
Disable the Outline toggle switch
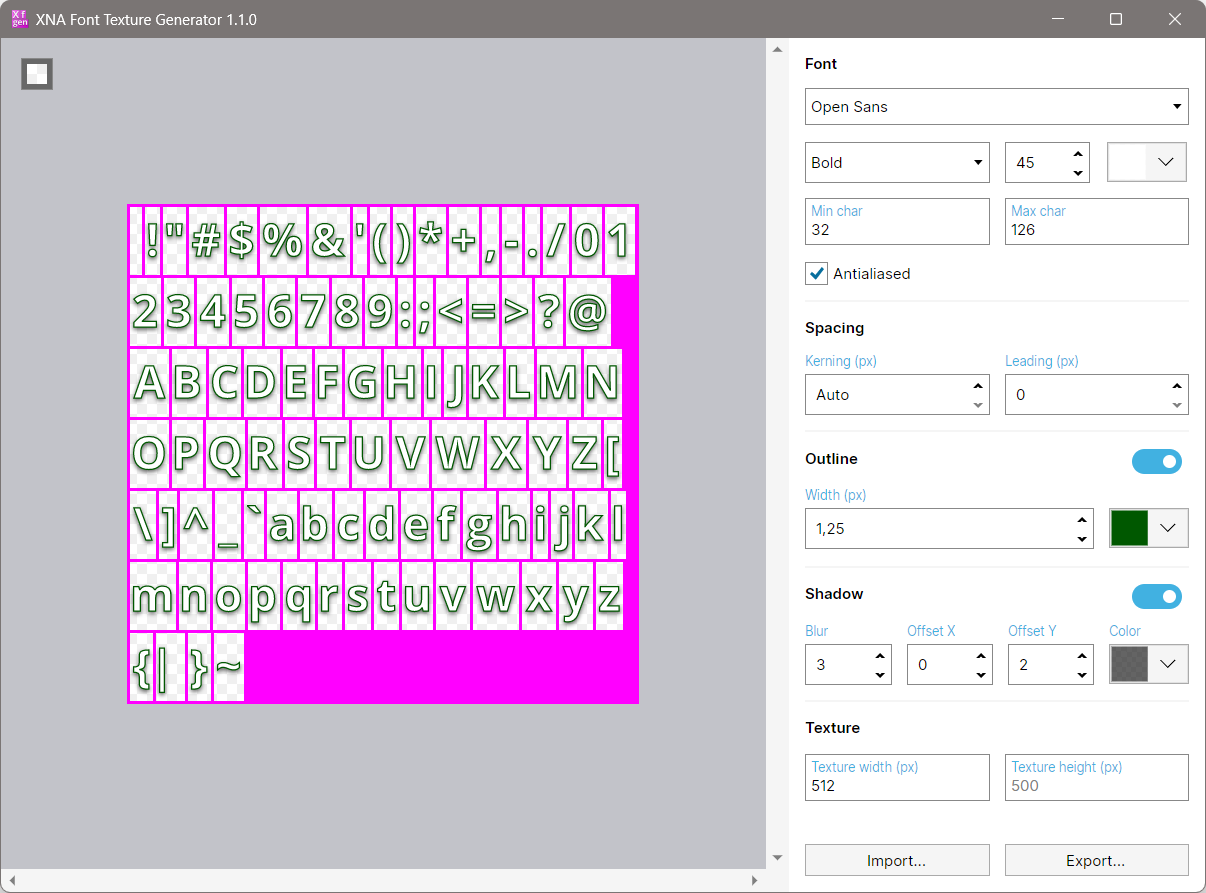(x=1157, y=461)
